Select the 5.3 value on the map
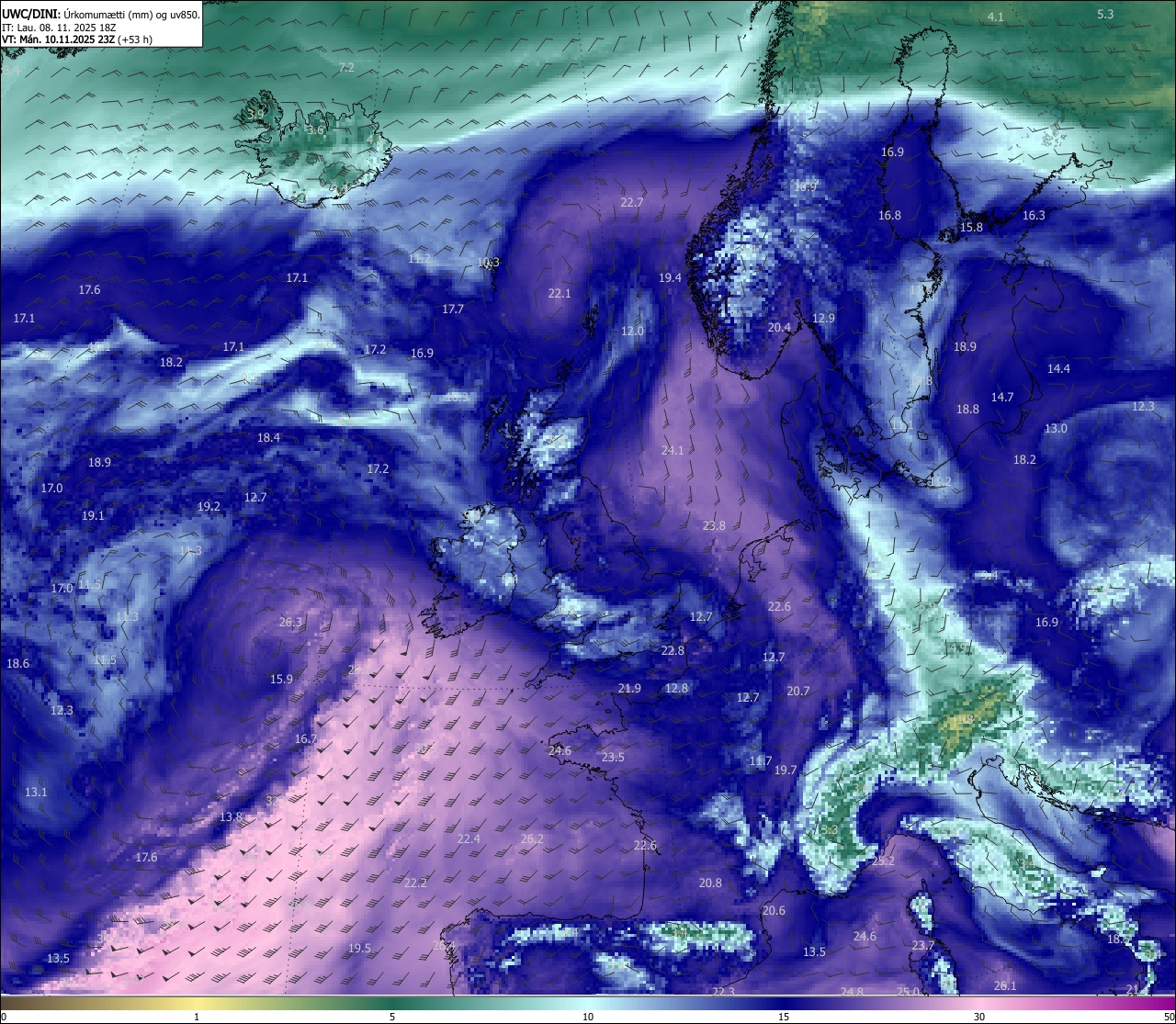Screen dimensions: 1176x1024 click(1105, 14)
